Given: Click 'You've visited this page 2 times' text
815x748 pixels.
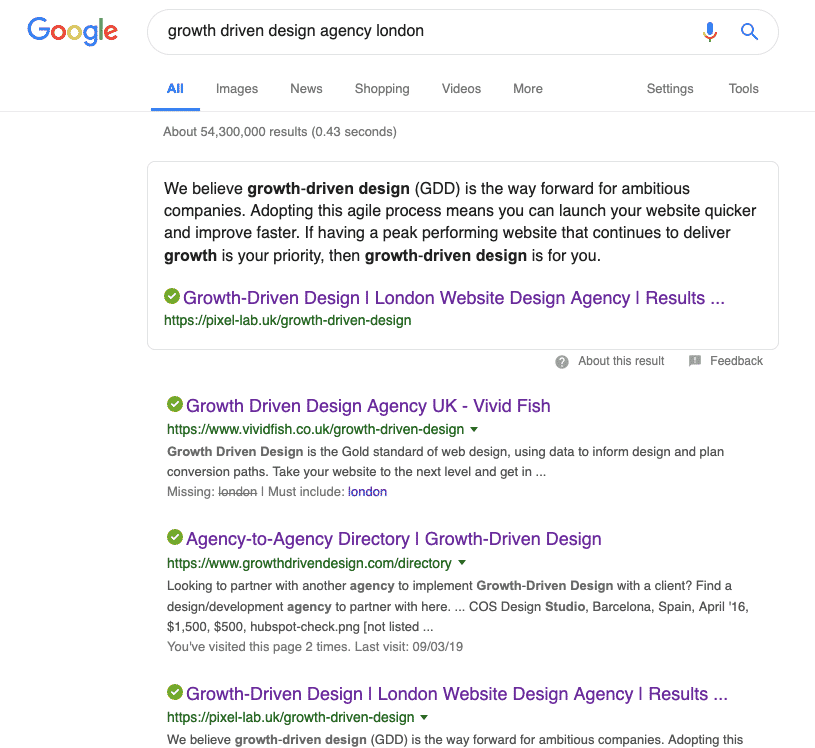Looking at the screenshot, I should (315, 647).
